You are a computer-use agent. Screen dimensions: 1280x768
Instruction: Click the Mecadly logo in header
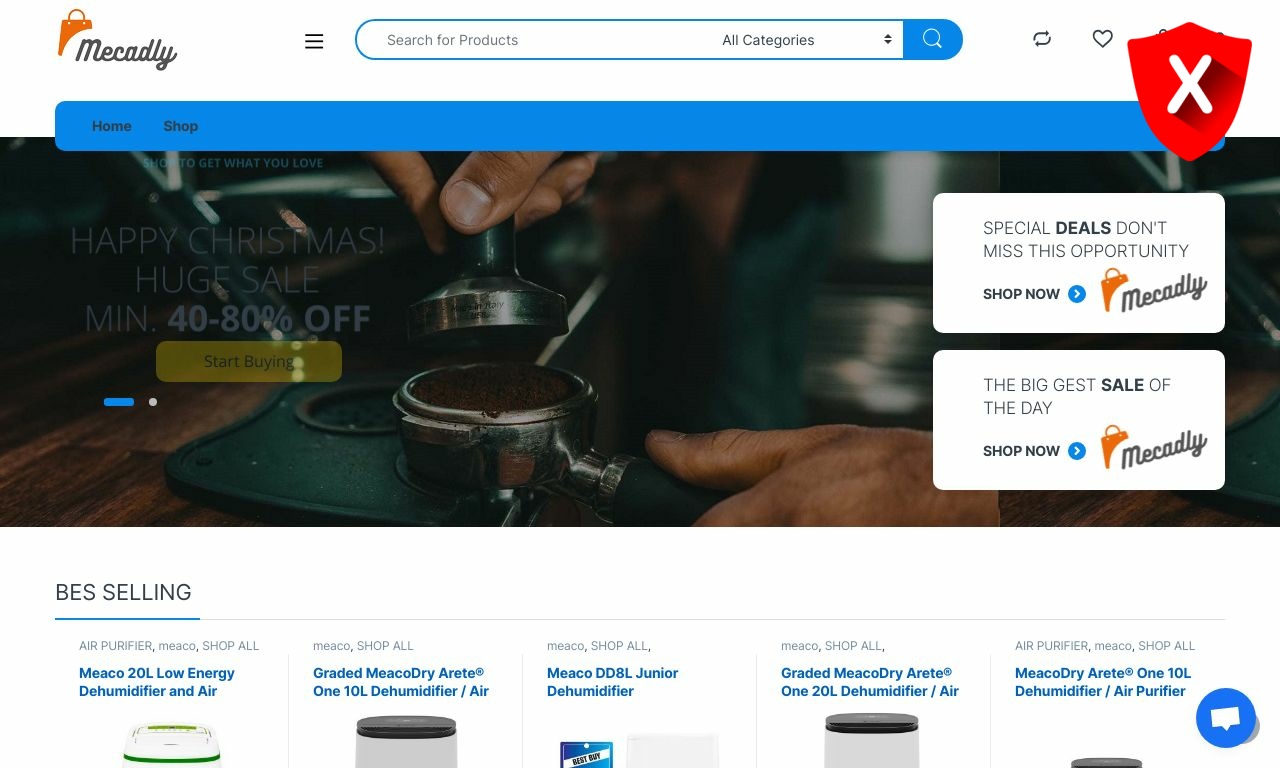(117, 40)
